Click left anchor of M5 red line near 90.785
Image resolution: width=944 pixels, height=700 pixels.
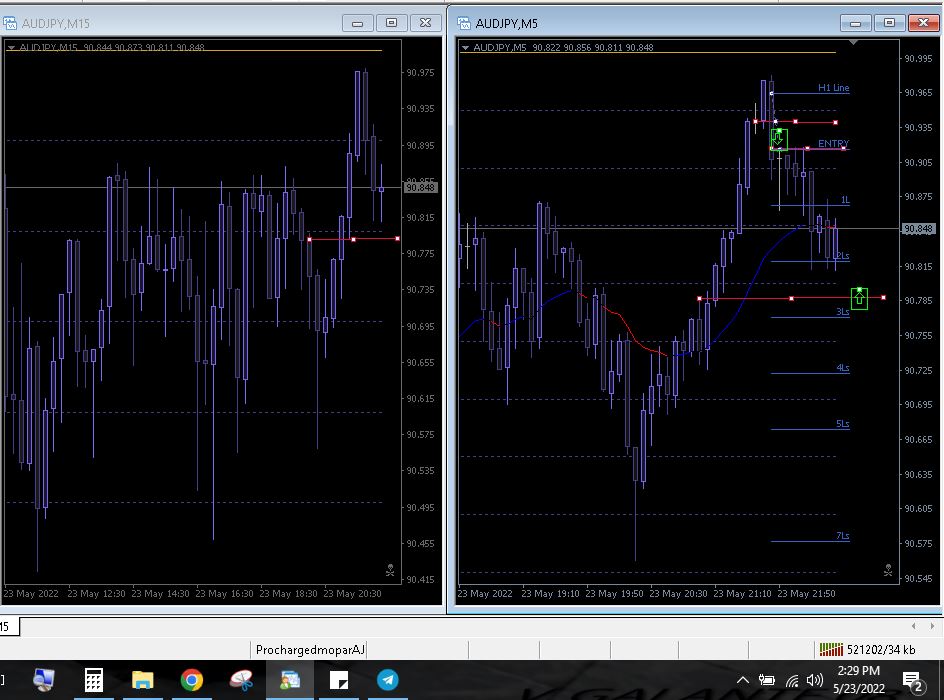[x=699, y=299]
